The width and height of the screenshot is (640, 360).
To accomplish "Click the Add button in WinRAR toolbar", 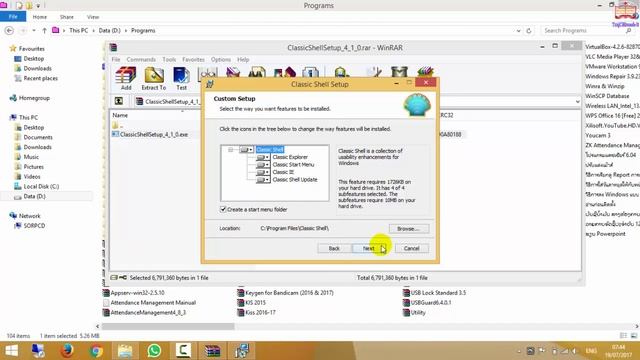I will (x=126, y=78).
